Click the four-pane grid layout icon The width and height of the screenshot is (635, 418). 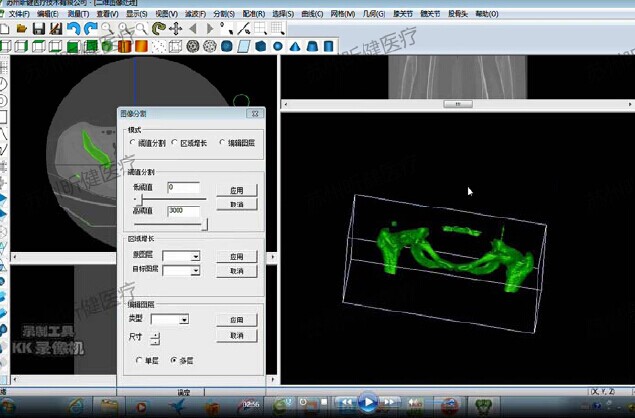260,29
